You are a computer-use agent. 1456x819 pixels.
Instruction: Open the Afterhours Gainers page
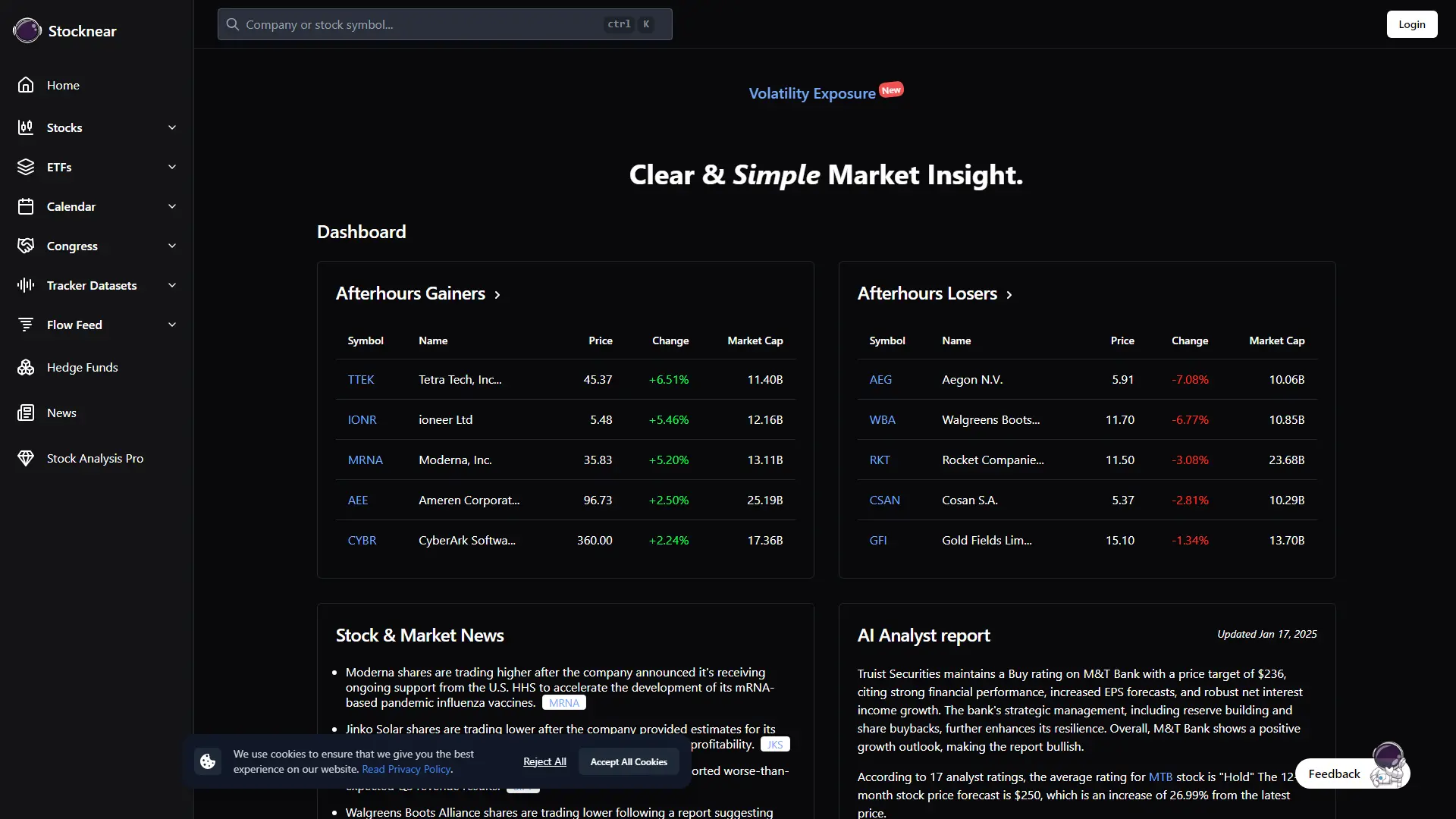click(x=498, y=295)
